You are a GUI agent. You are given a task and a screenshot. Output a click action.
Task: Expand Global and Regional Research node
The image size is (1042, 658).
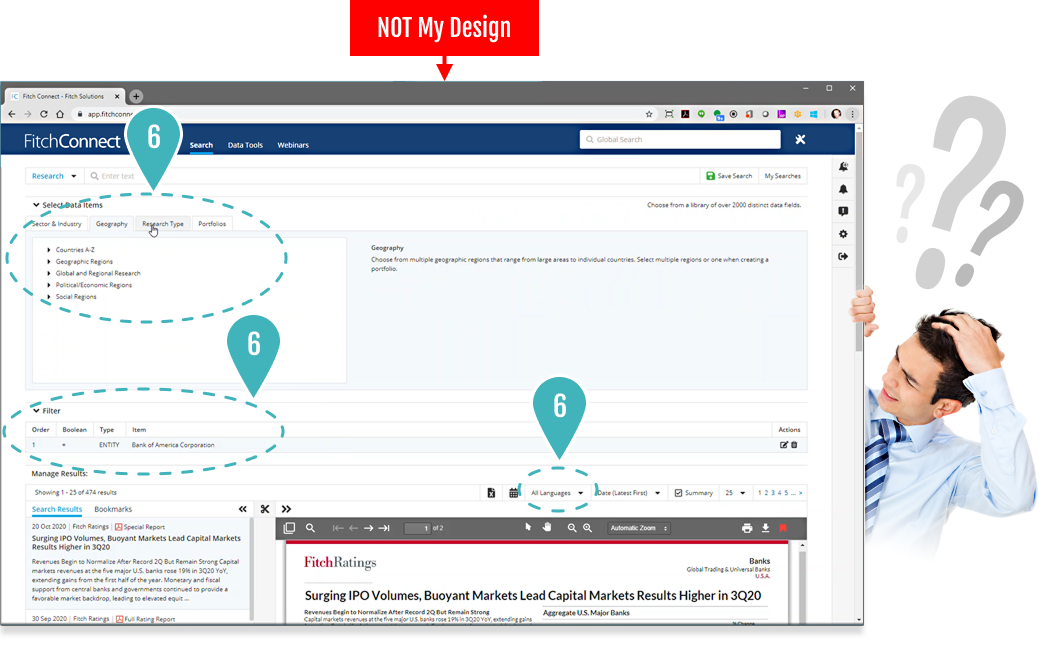click(x=49, y=273)
